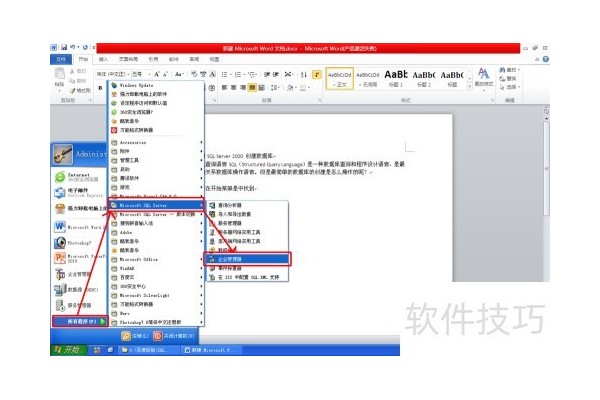Toggle Center alignment button
This screenshot has height=400, width=600.
[234, 88]
